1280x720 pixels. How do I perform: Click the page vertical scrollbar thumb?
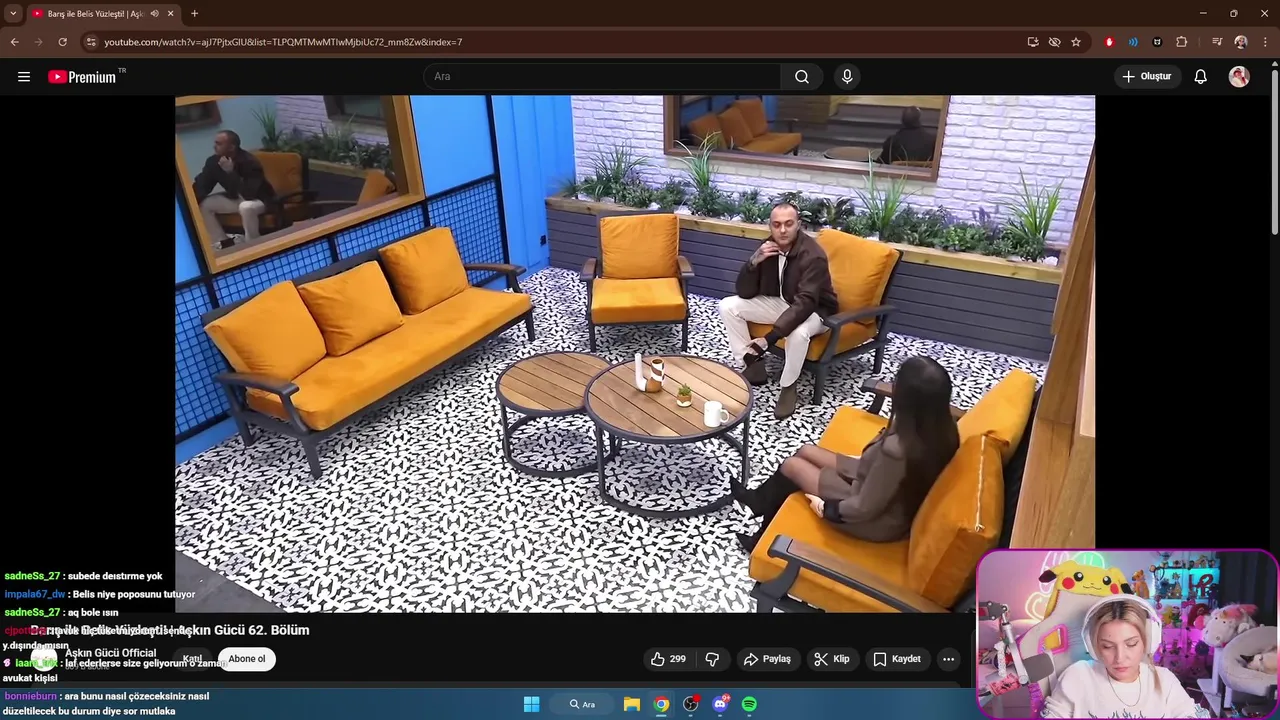pos(1274,150)
